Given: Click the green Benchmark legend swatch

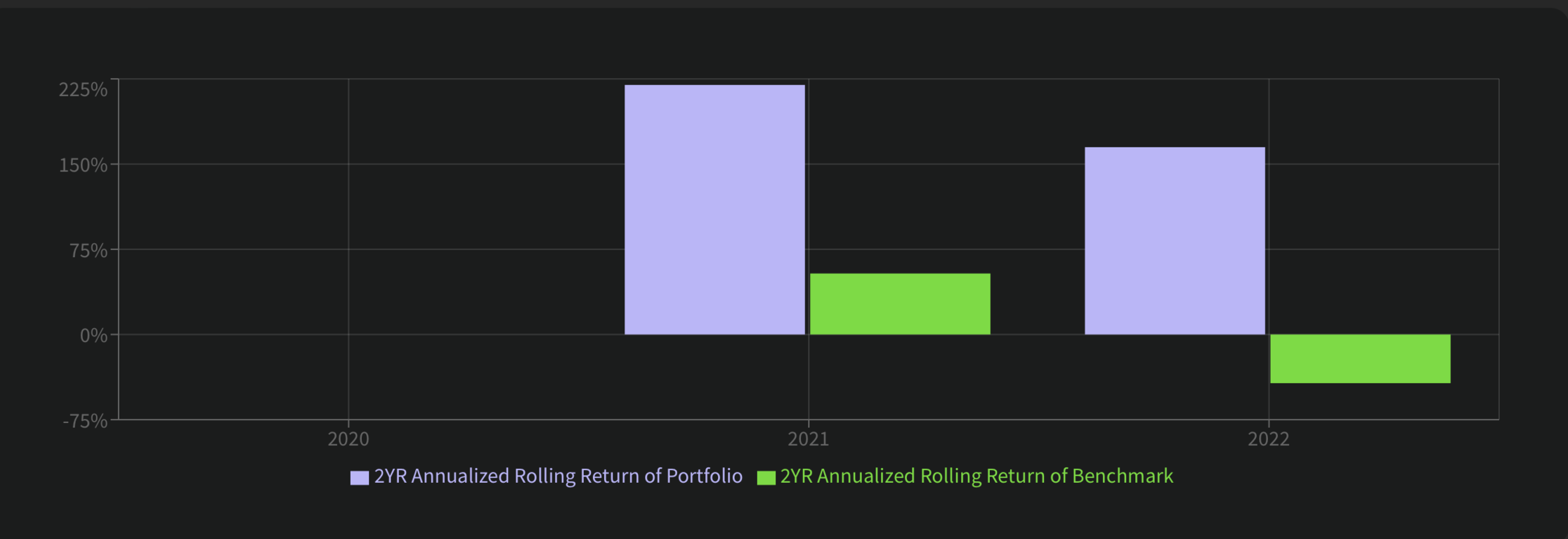Looking at the screenshot, I should 766,478.
